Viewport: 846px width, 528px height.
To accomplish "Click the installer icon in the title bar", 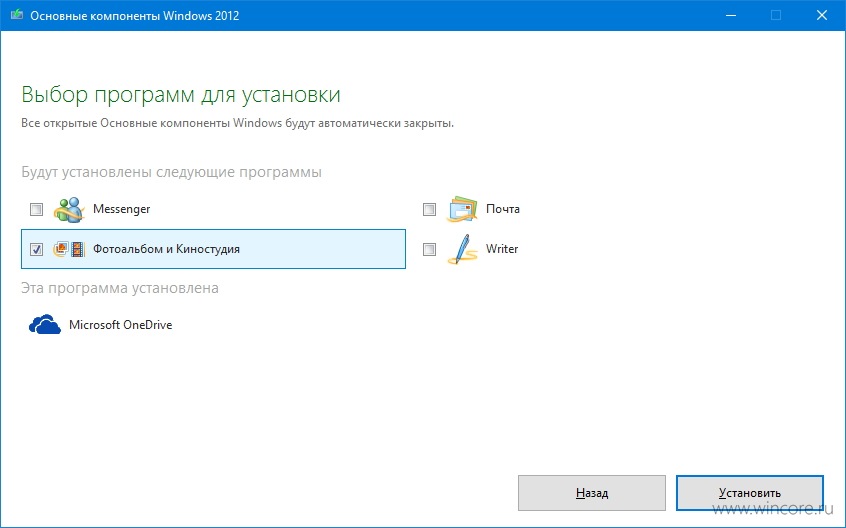I will click(x=16, y=15).
